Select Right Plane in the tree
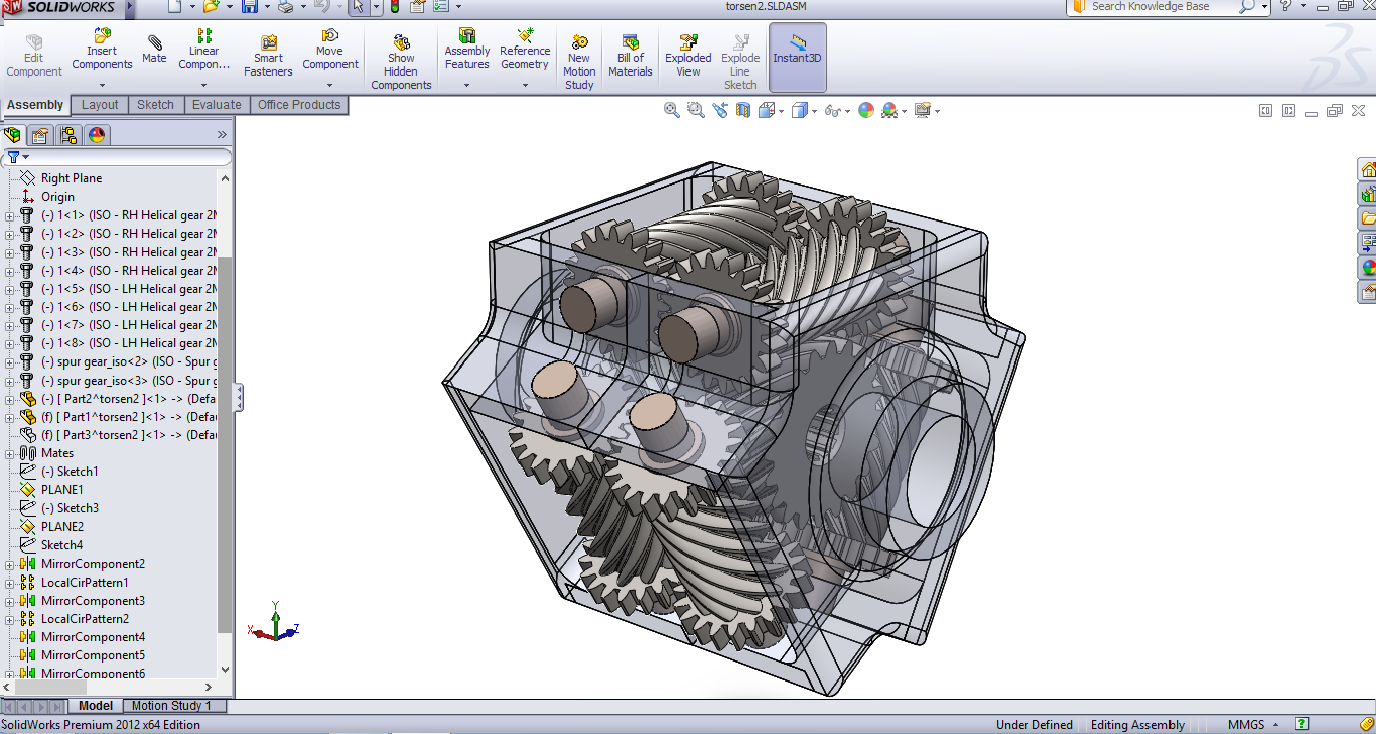 71,178
